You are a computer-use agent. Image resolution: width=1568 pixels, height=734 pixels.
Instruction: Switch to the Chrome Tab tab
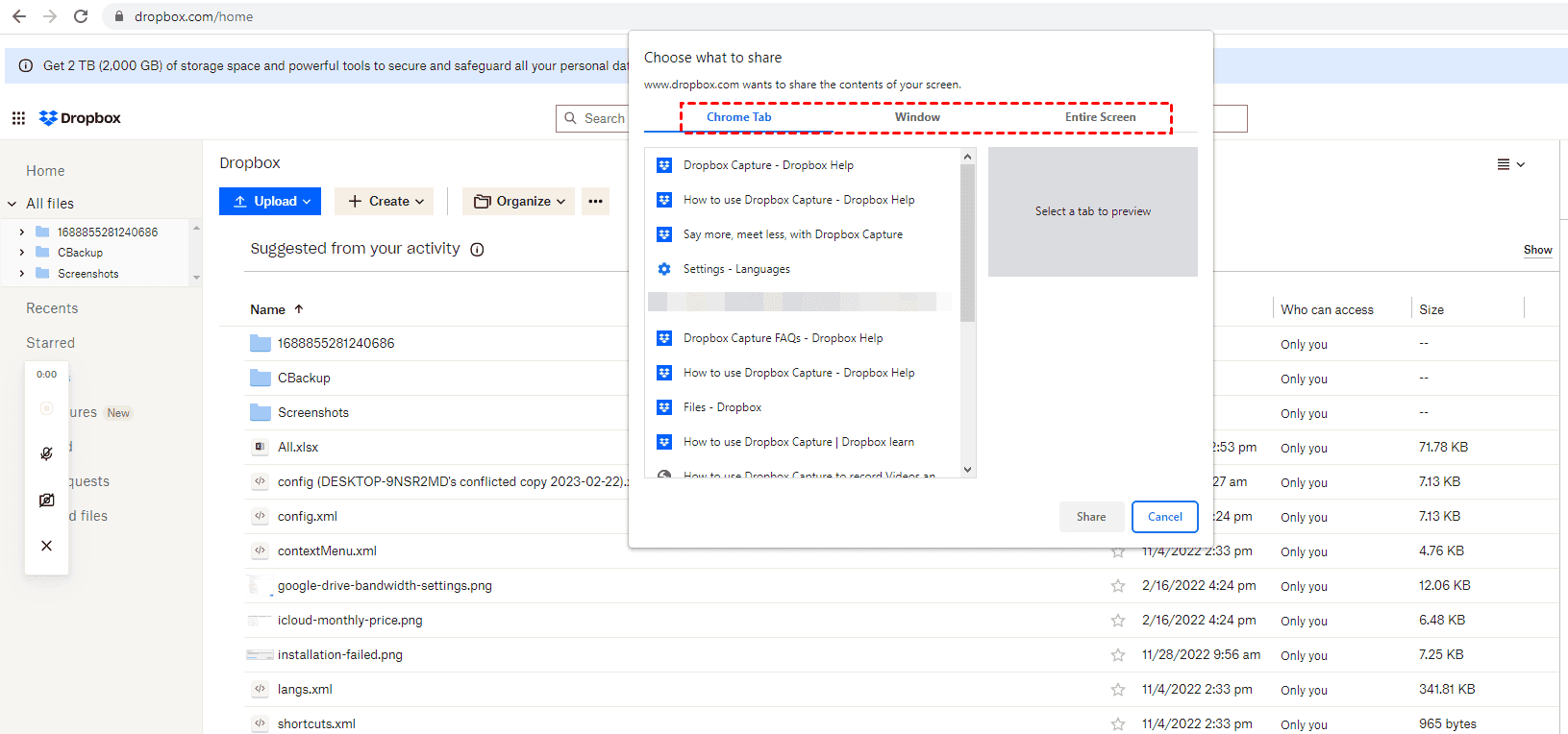pyautogui.click(x=738, y=117)
